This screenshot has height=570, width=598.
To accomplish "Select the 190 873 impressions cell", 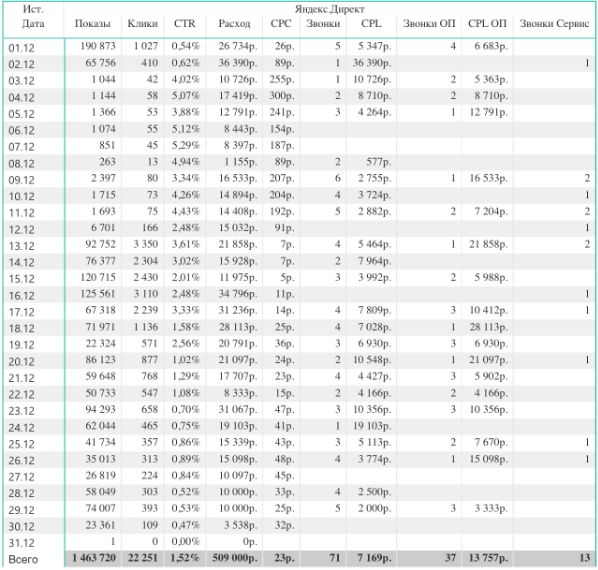I will pos(98,46).
